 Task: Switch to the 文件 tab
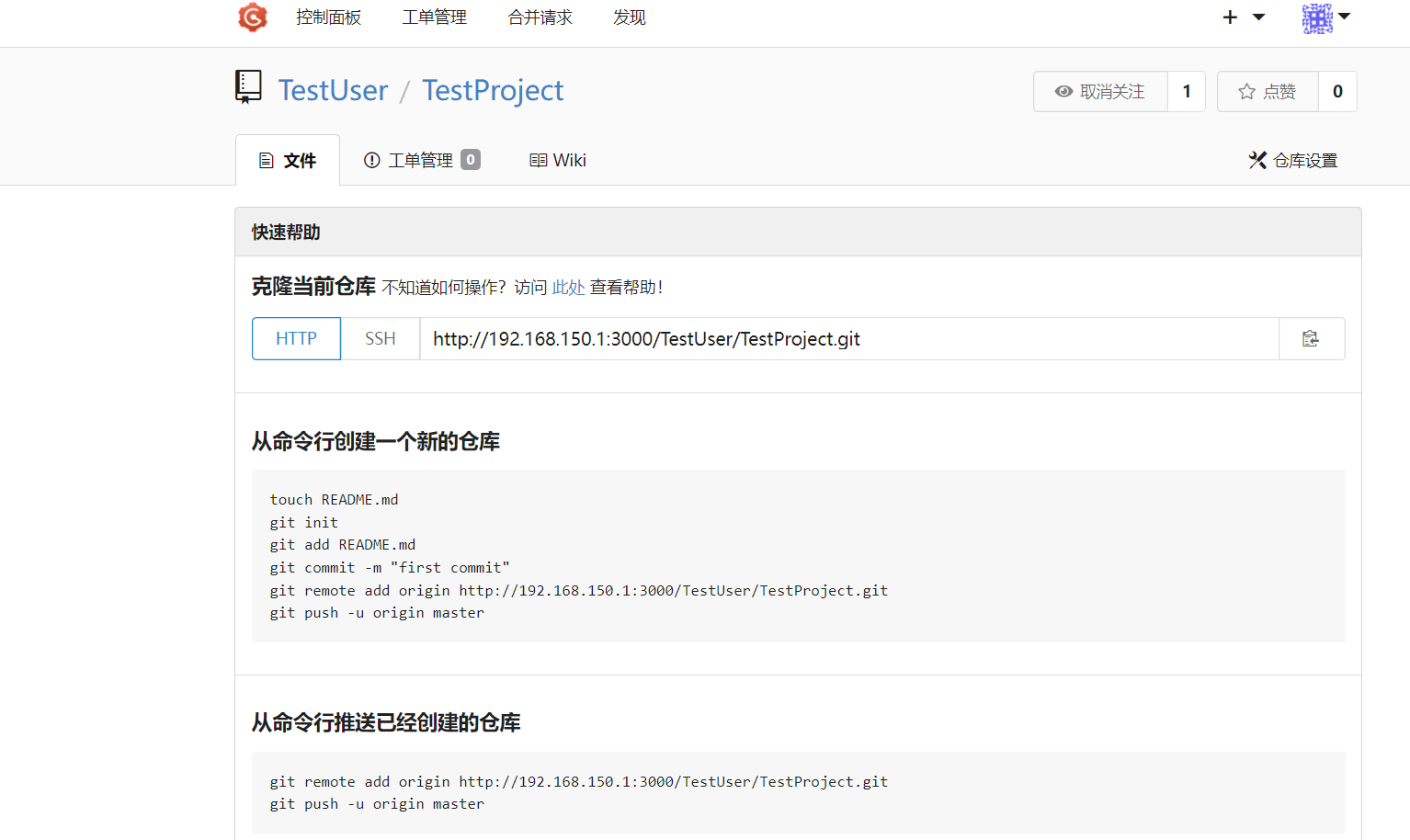pos(288,161)
